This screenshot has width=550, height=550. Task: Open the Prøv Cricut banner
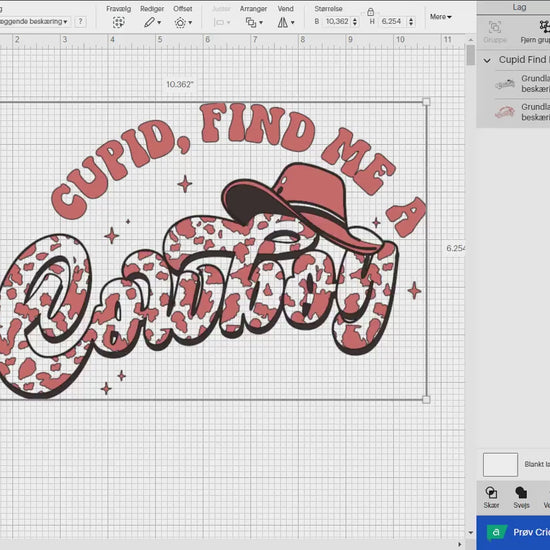pyautogui.click(x=513, y=532)
